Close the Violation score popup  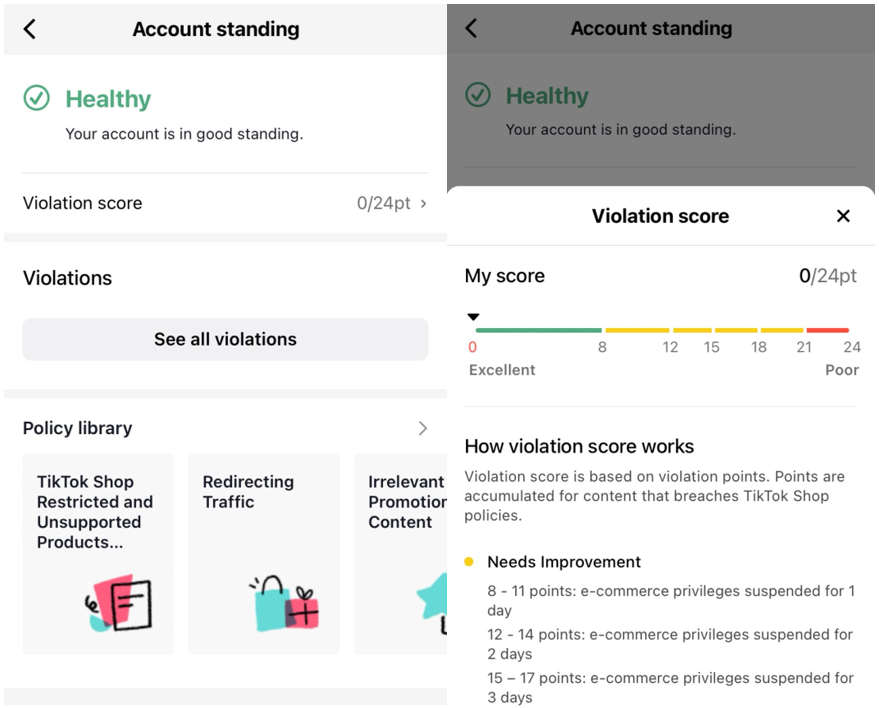[843, 216]
